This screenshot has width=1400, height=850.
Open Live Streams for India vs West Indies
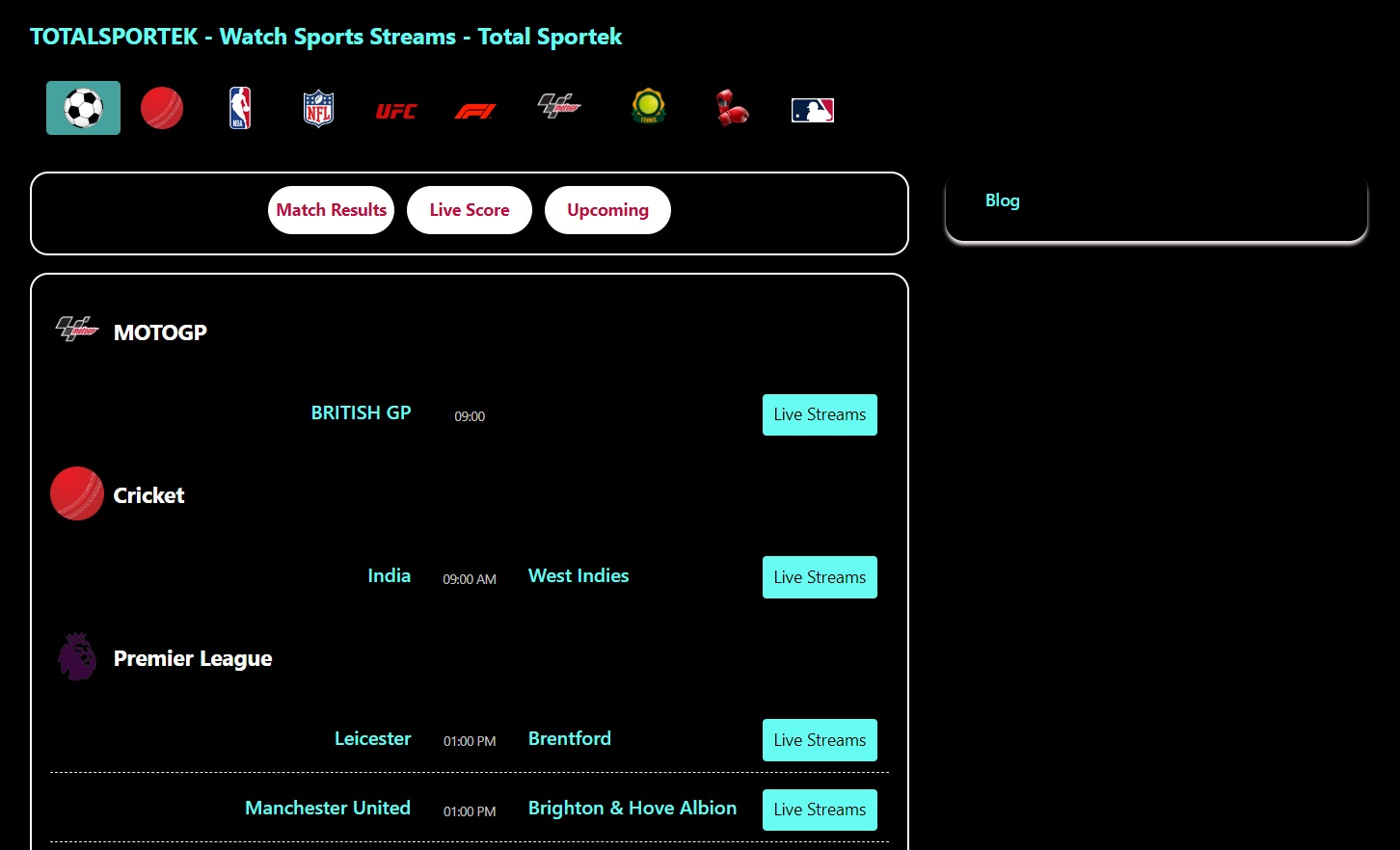(820, 577)
